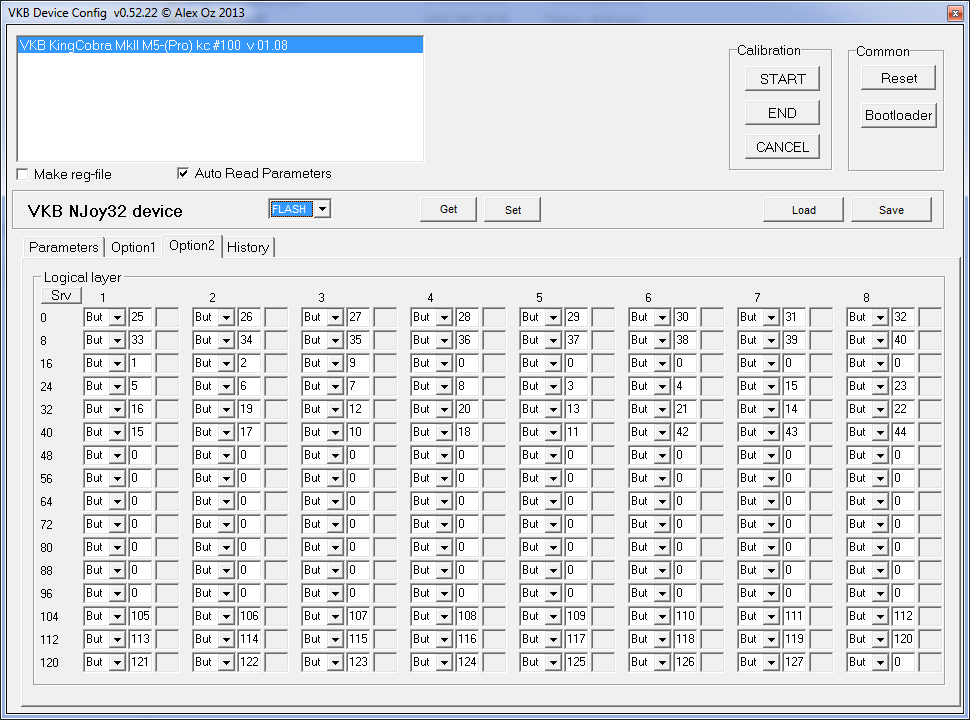Viewport: 970px width, 720px height.
Task: Open the History tab
Action: 247,247
